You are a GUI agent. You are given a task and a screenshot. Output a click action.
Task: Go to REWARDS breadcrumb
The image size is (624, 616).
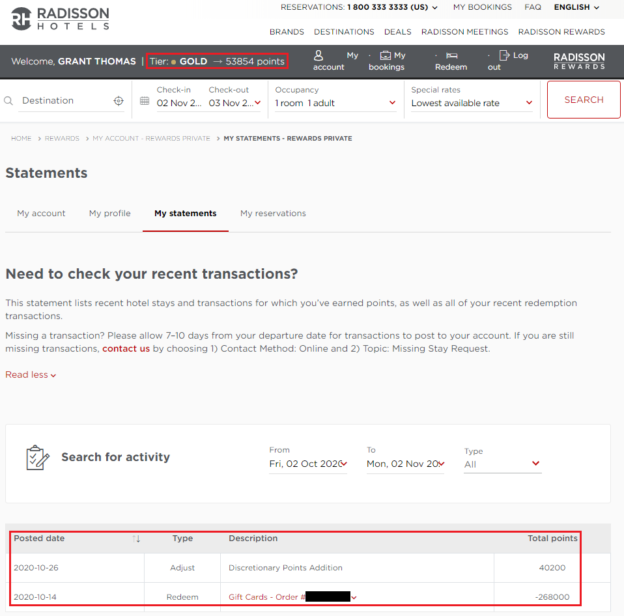pos(62,138)
